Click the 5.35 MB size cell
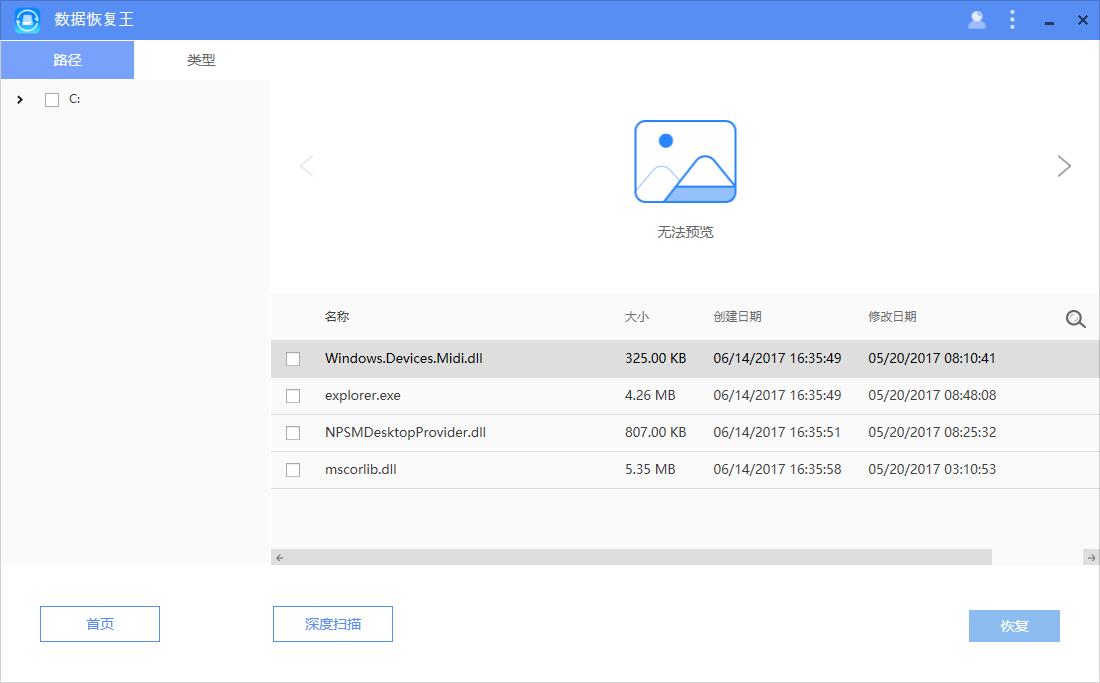 [x=650, y=469]
